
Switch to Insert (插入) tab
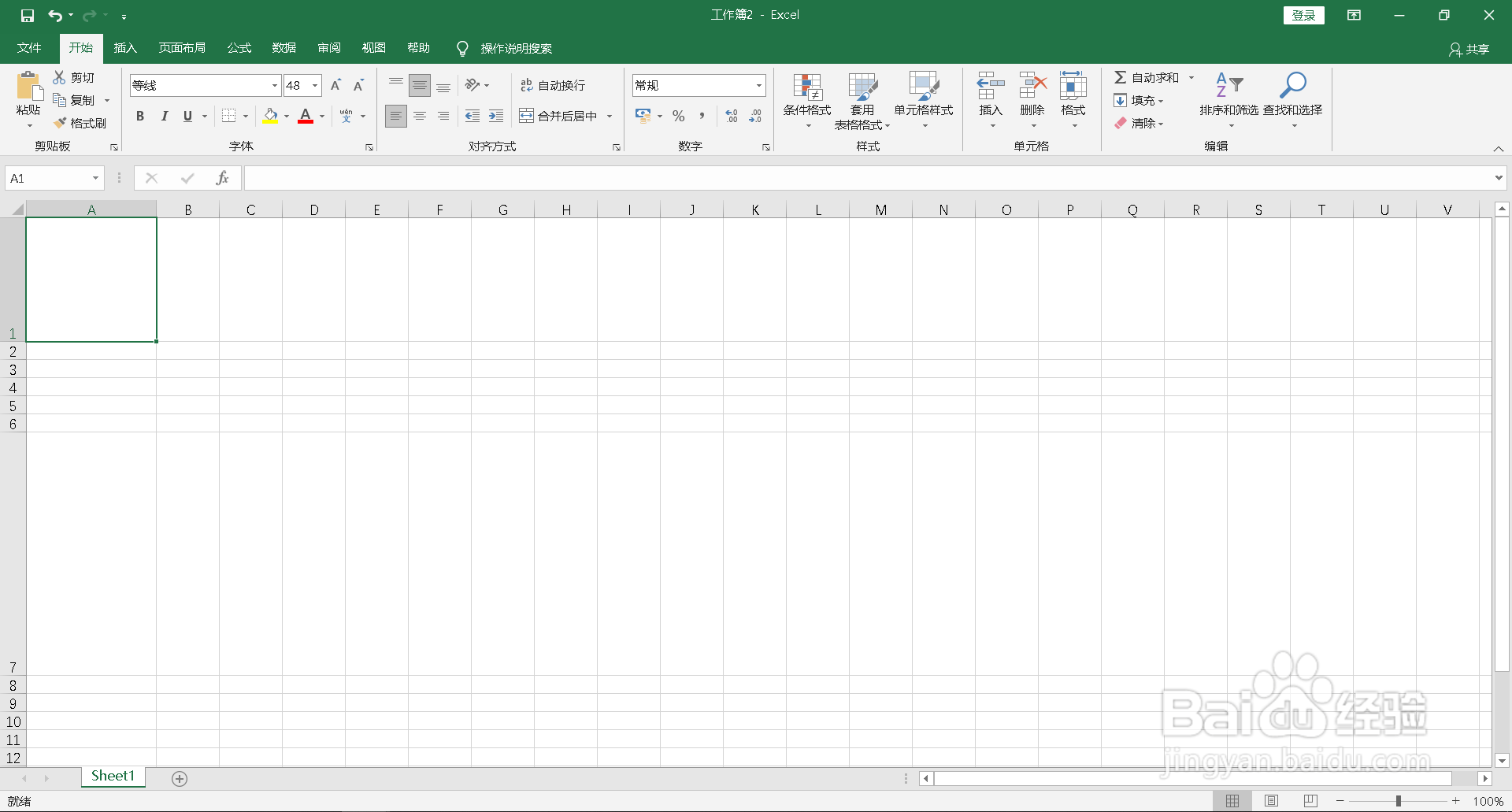tap(125, 48)
